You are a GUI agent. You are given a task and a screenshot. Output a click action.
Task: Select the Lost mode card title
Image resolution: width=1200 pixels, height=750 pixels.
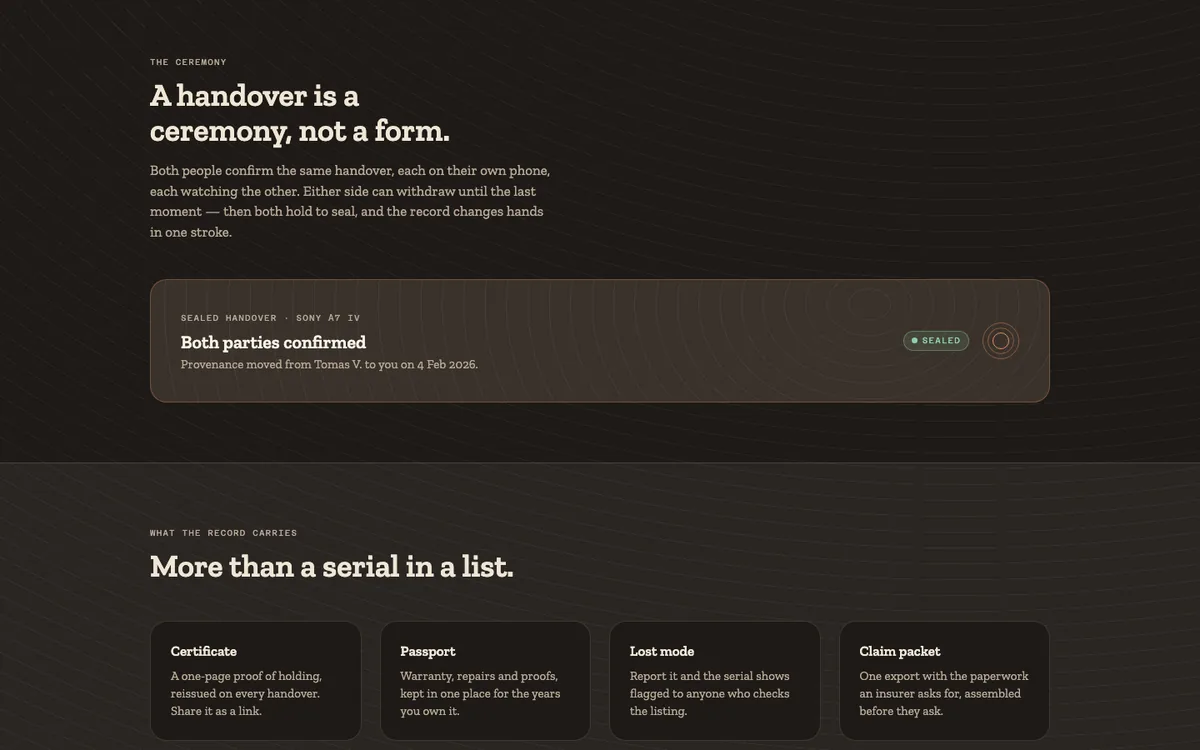click(662, 651)
